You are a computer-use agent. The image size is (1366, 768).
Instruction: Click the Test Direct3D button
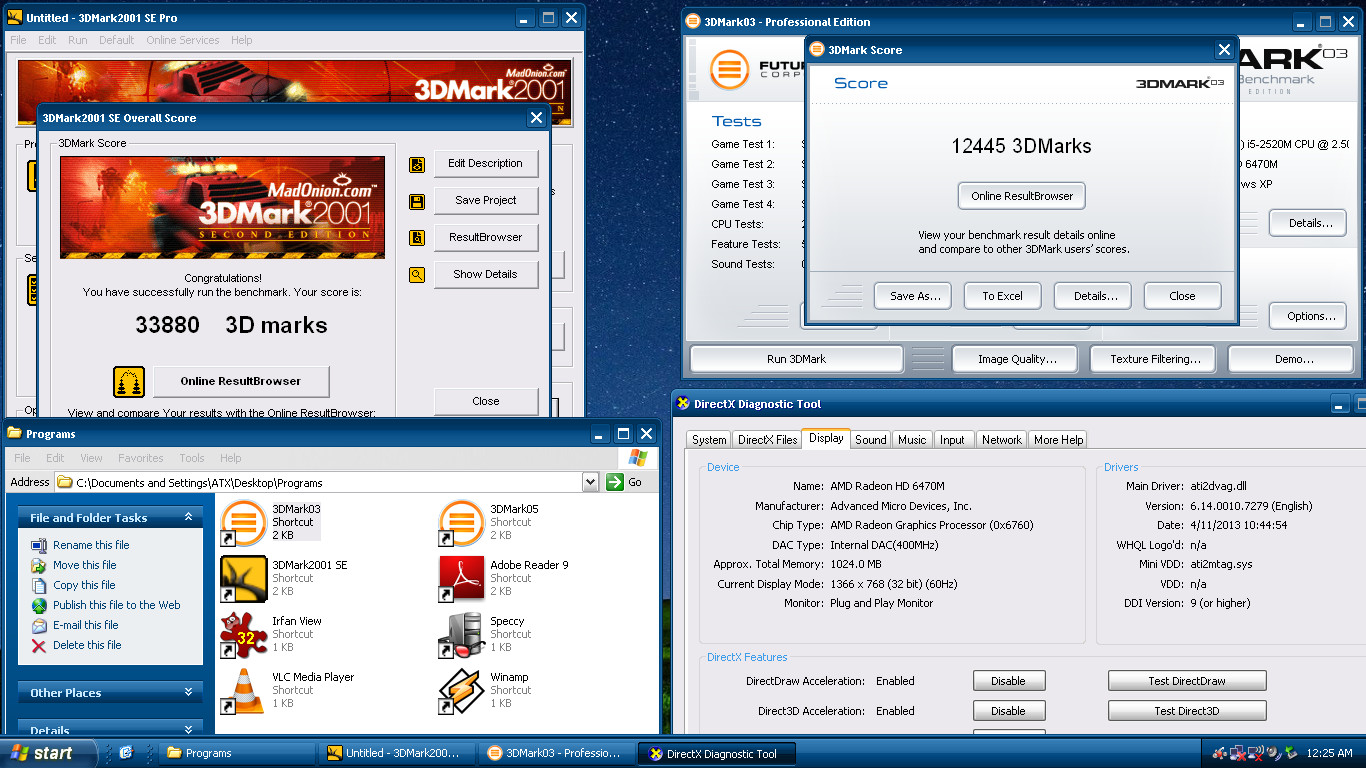pyautogui.click(x=1187, y=711)
